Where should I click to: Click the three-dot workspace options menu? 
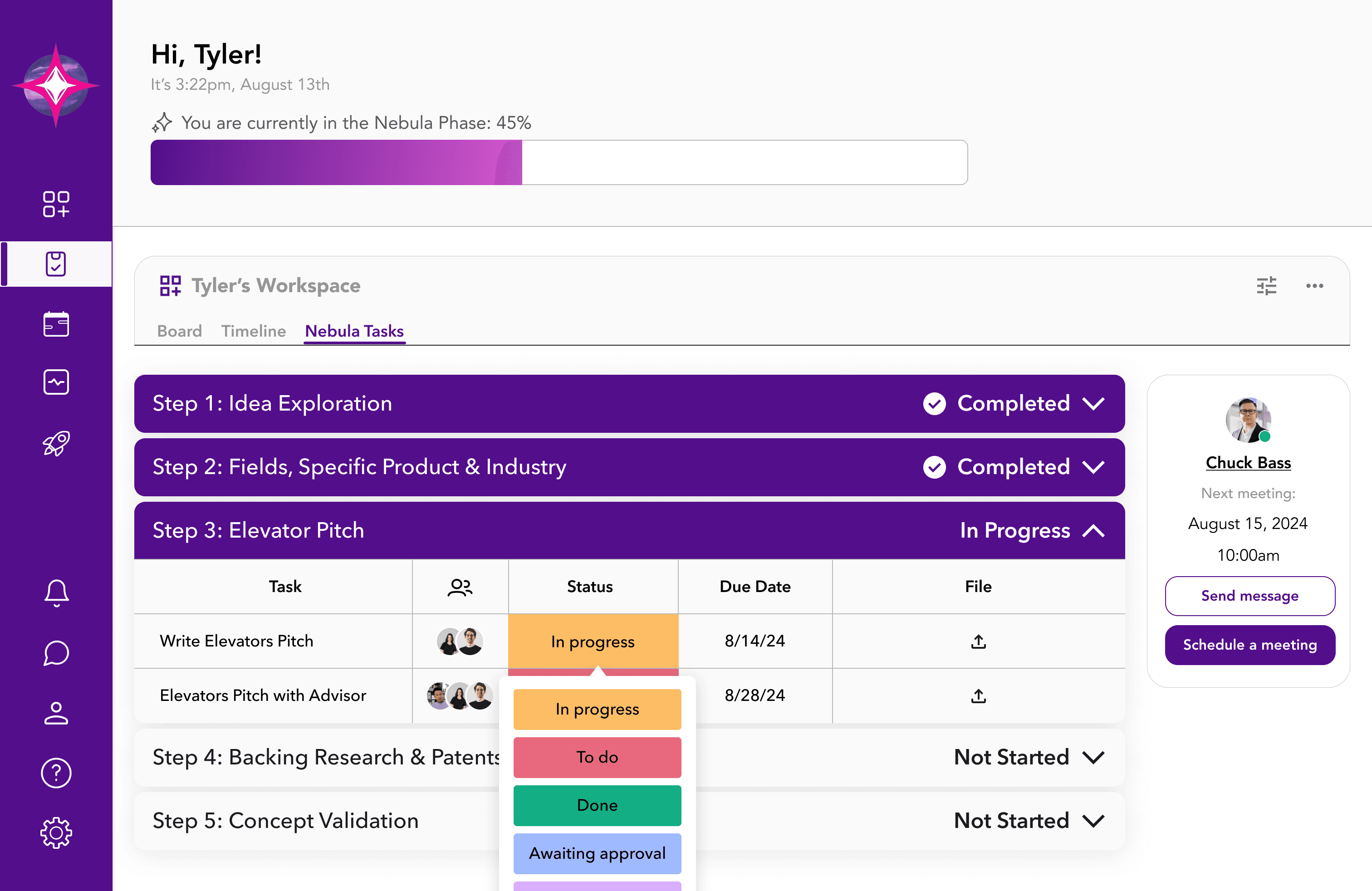(1314, 286)
